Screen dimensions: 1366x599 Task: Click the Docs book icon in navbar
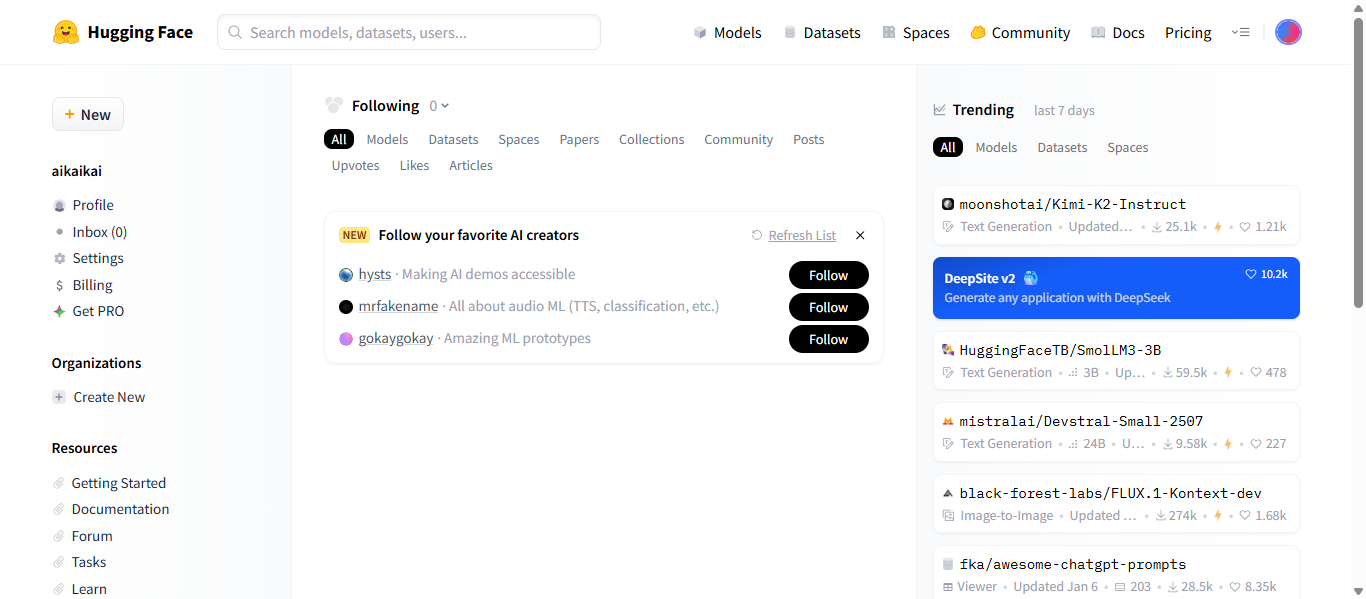[1098, 32]
